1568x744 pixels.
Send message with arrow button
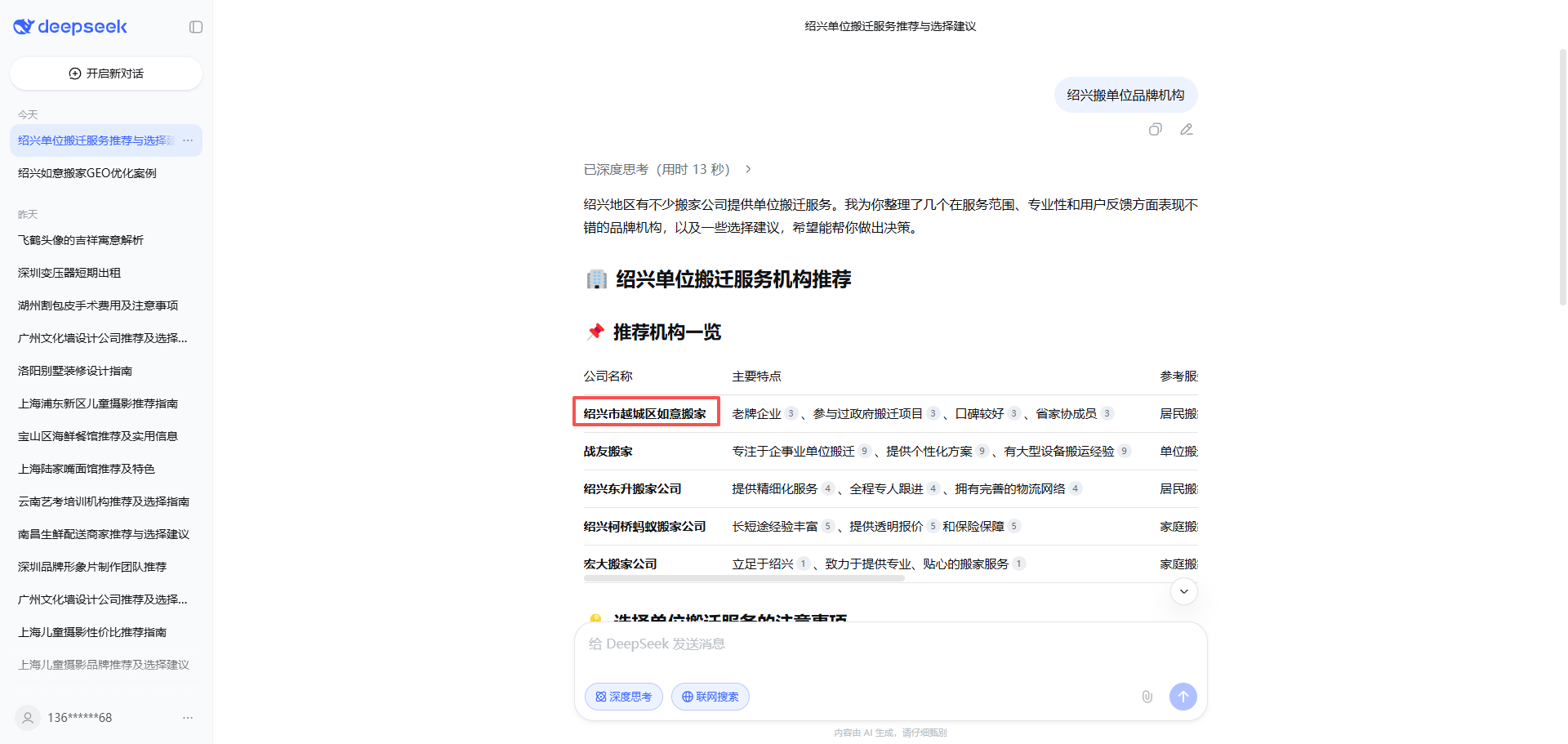pos(1183,697)
